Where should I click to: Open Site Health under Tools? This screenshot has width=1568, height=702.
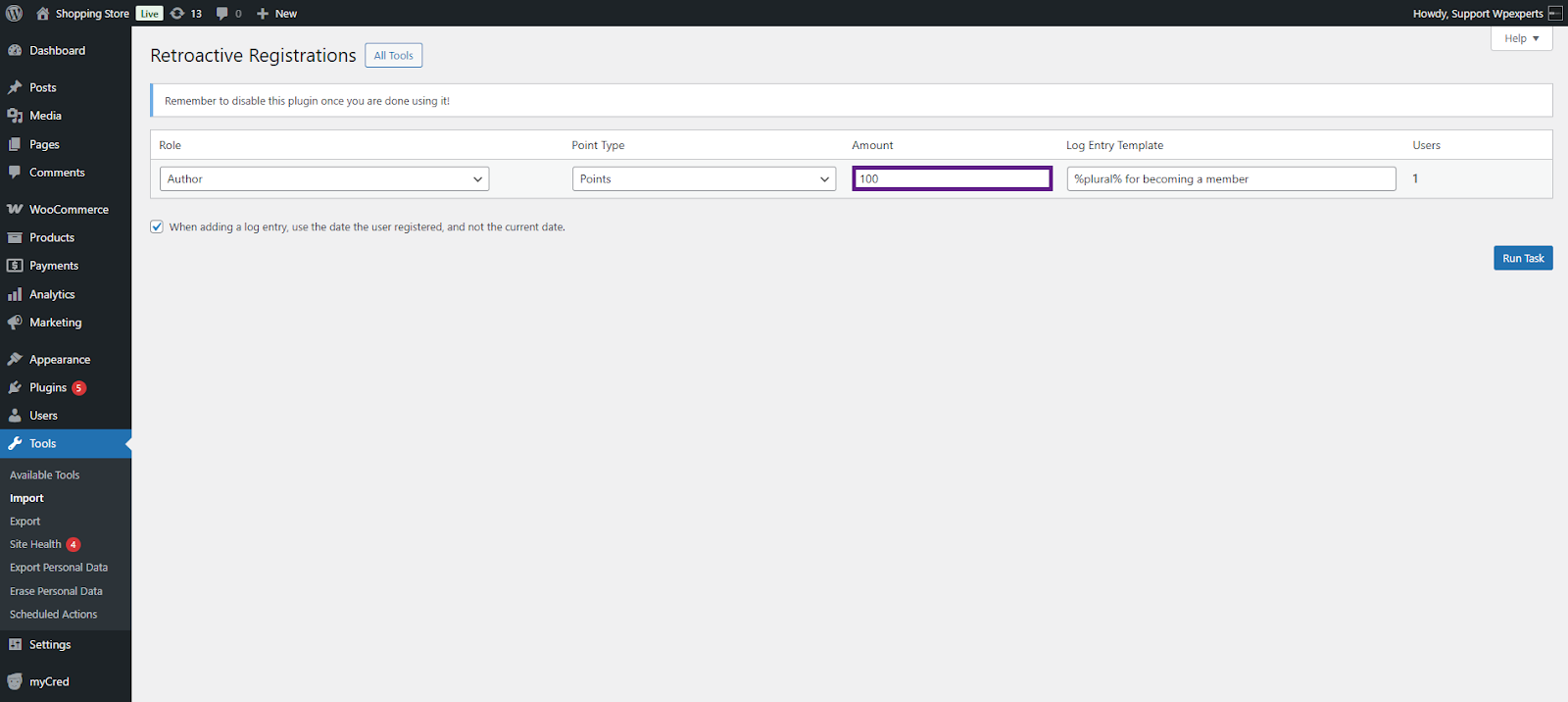coord(35,545)
